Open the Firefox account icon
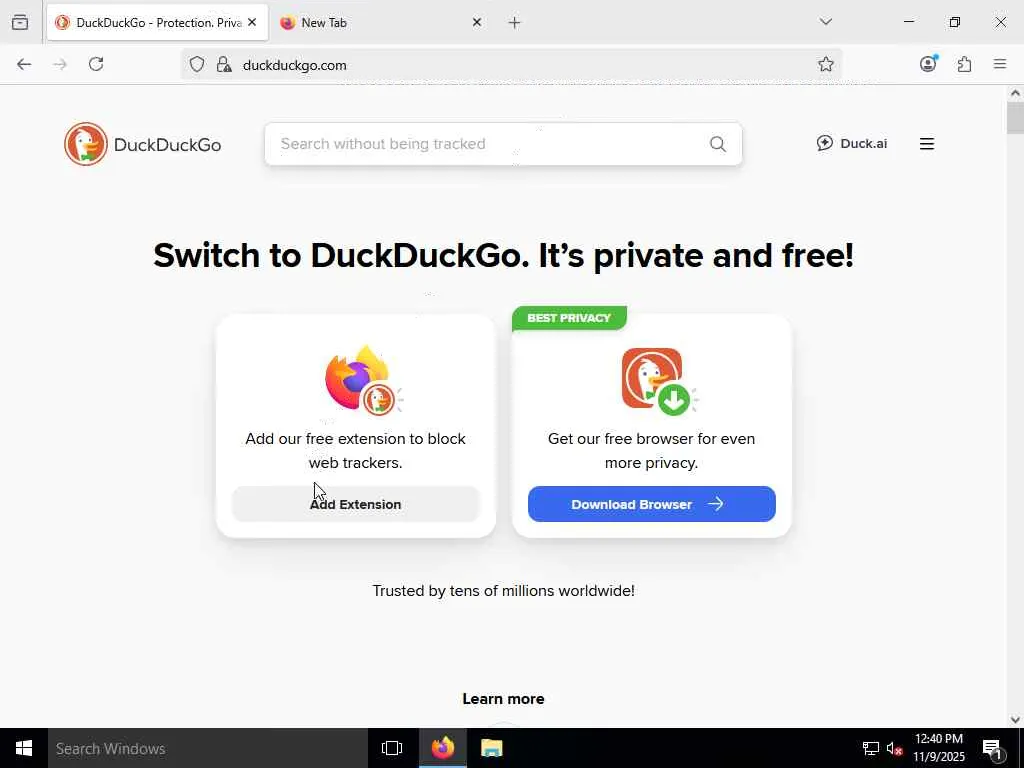Screen dimensions: 1024x768 pos(928,64)
